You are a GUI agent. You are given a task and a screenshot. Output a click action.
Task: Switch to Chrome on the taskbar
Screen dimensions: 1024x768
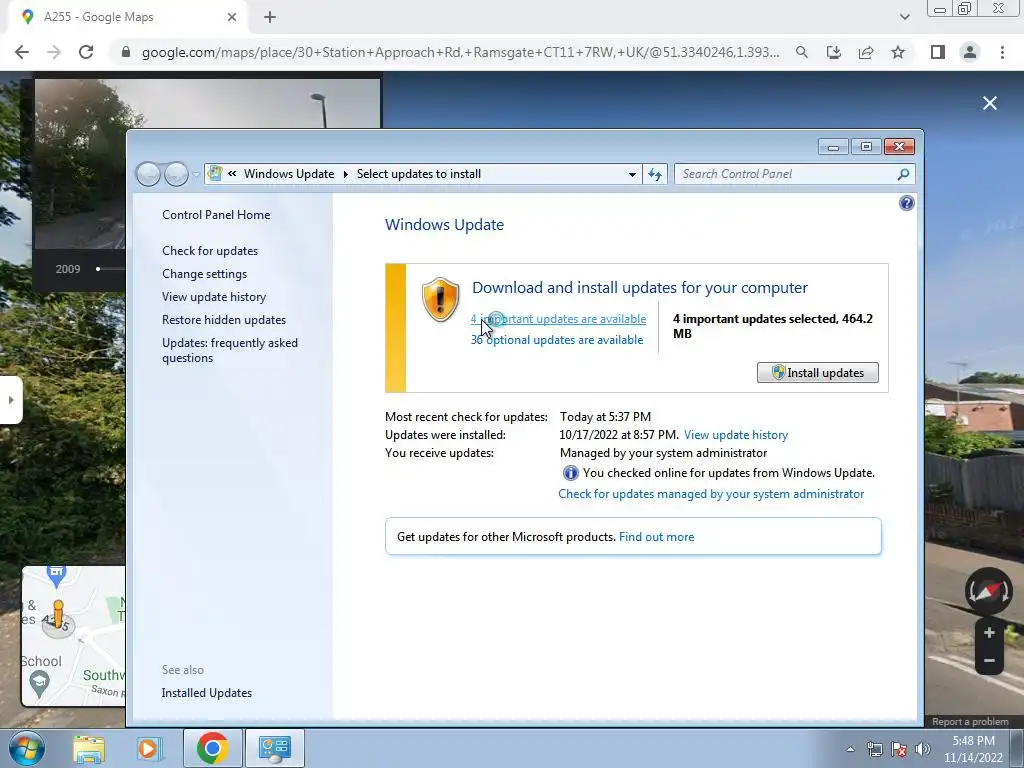pyautogui.click(x=212, y=748)
